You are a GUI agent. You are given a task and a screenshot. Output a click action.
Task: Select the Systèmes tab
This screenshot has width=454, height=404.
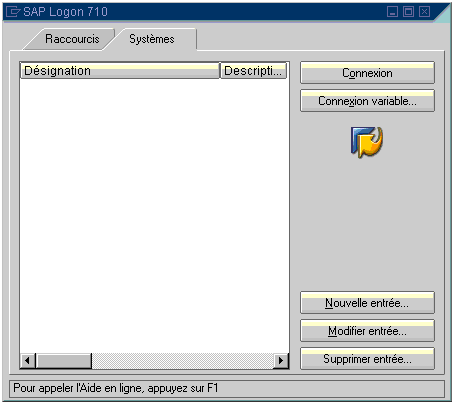tap(152, 39)
